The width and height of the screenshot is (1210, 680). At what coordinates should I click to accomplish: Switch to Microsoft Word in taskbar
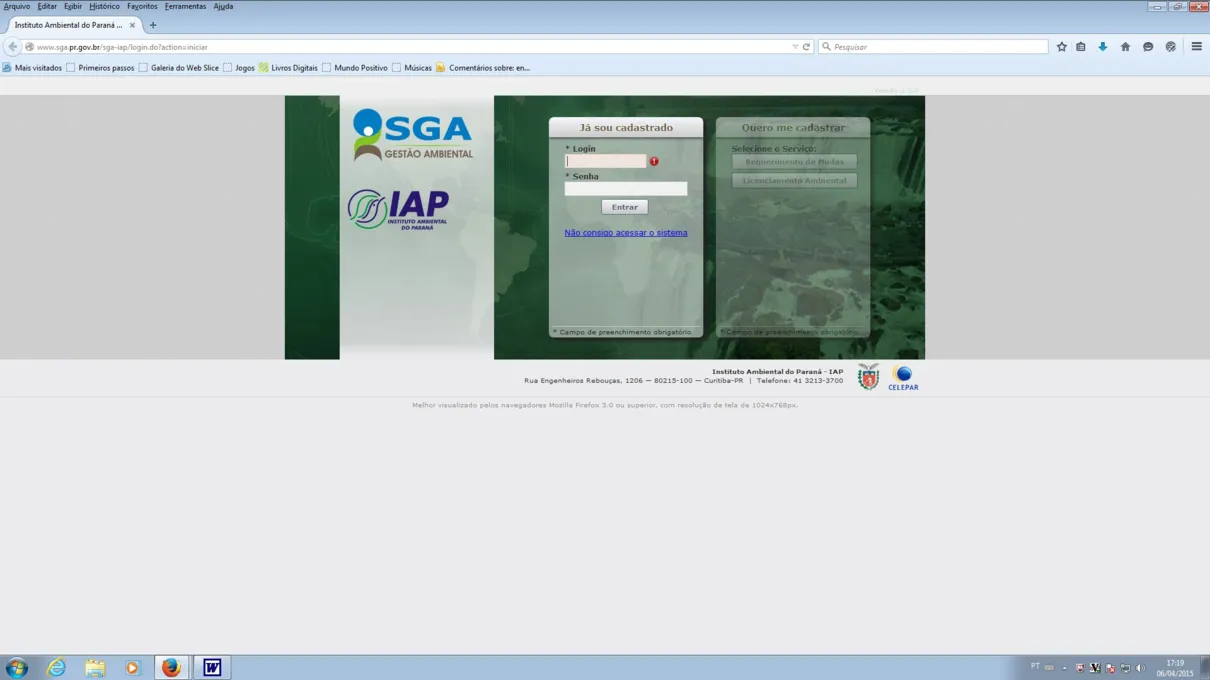[x=212, y=667]
